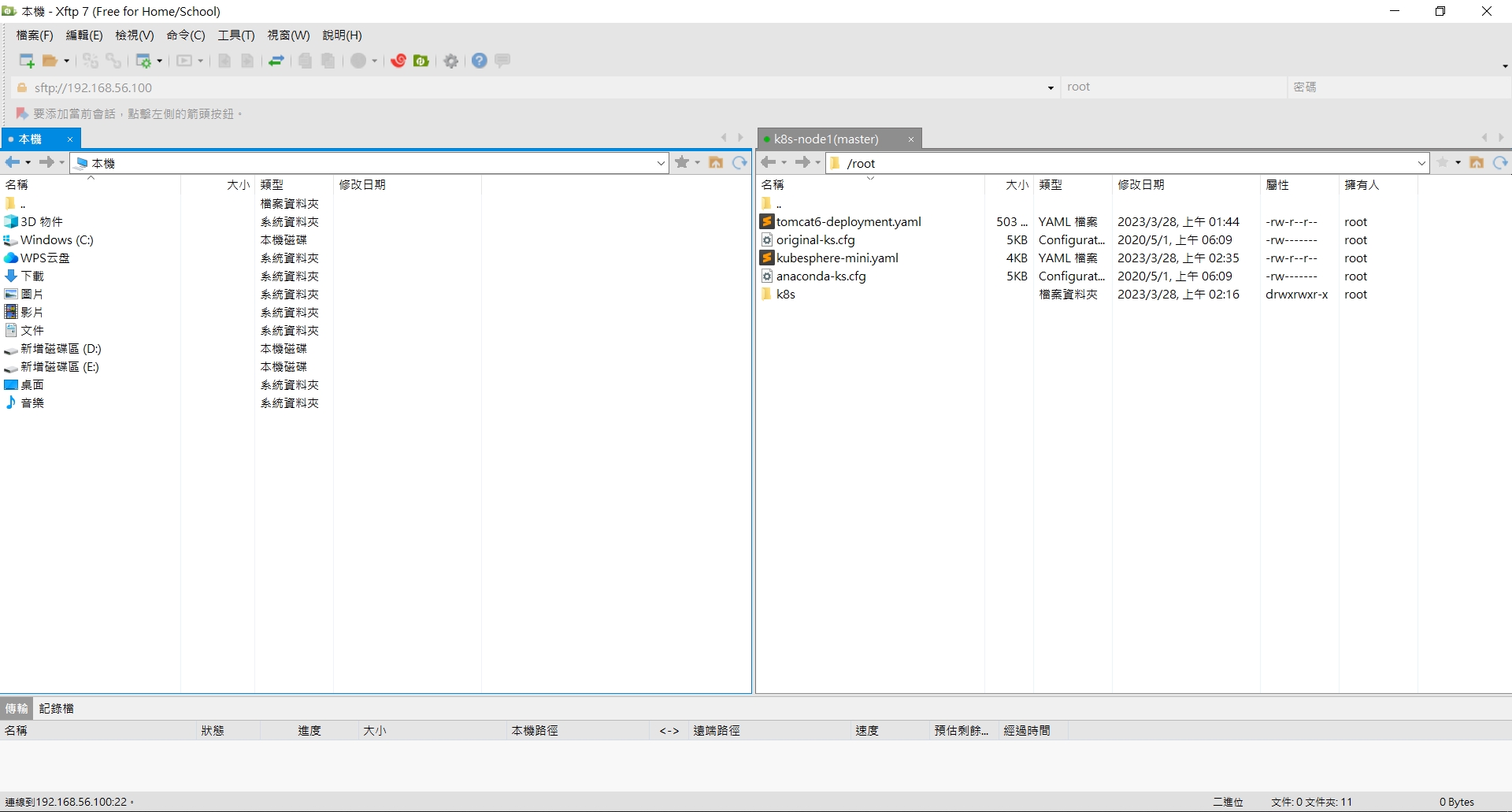Open the 視窗(W) menu
Image resolution: width=1512 pixels, height=812 pixels.
click(x=288, y=35)
